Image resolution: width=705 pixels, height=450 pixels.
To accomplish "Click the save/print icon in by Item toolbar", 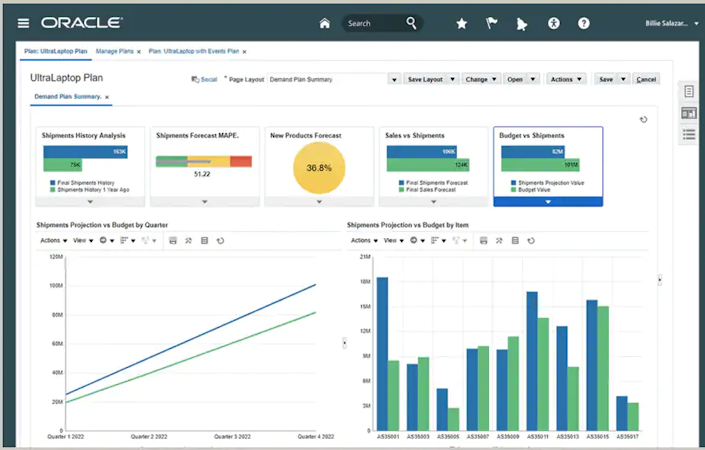I will tap(483, 241).
